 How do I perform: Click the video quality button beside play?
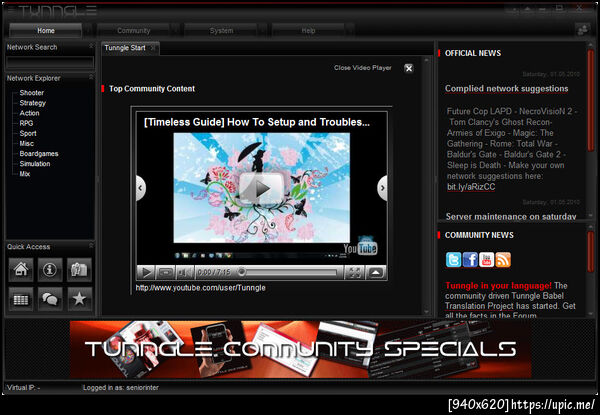(166, 273)
